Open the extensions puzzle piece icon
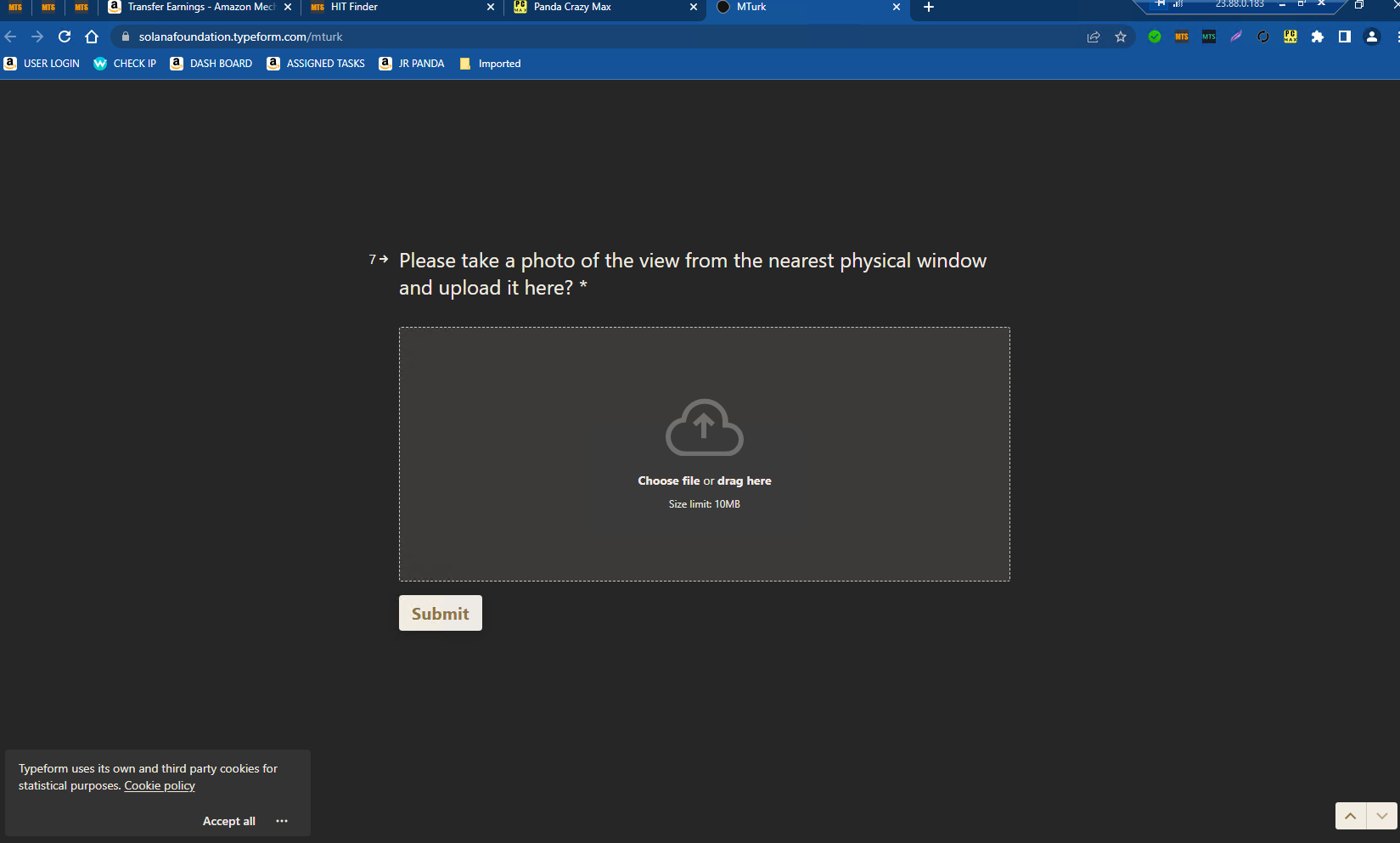The image size is (1400, 843). [1318, 37]
